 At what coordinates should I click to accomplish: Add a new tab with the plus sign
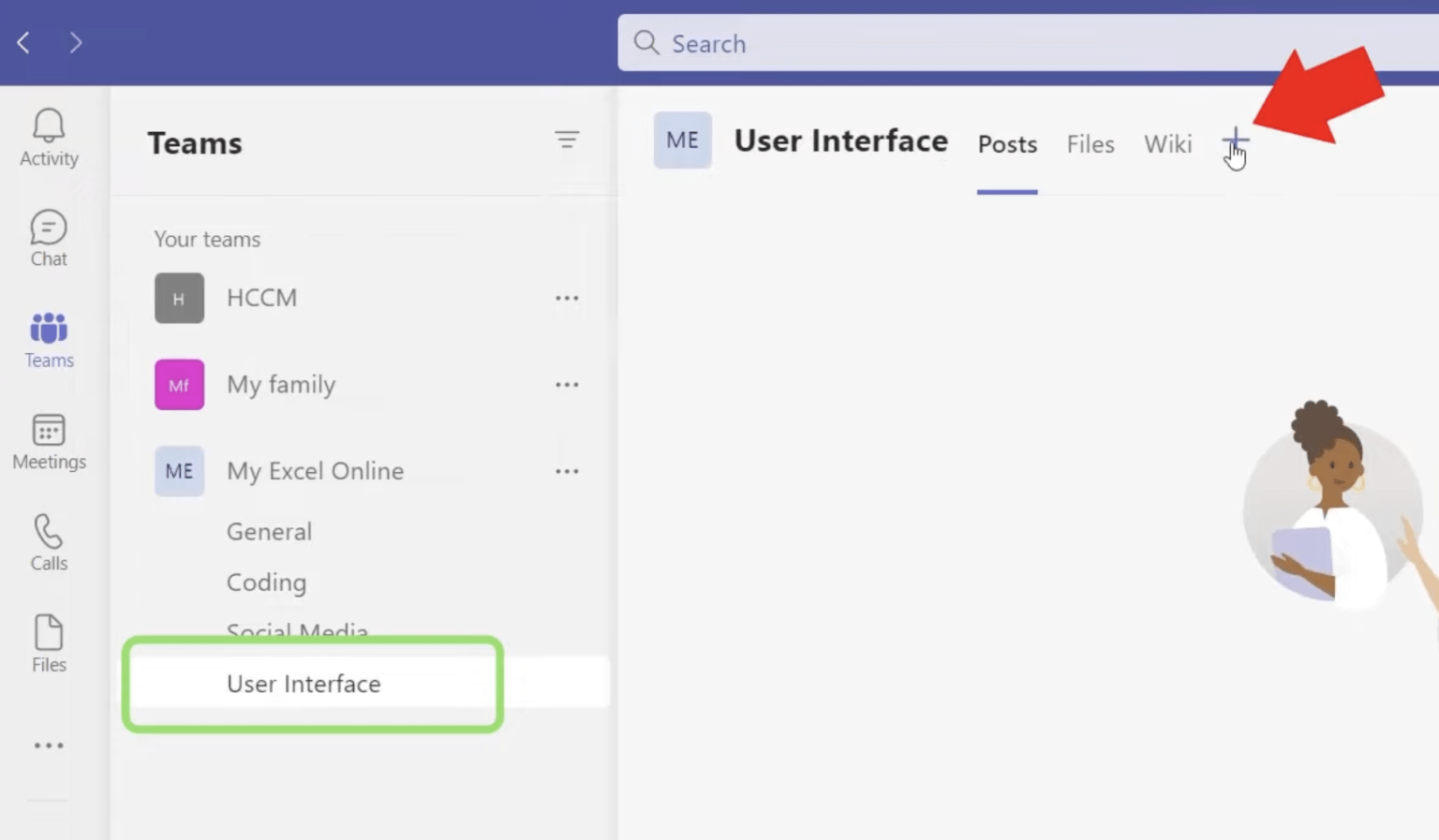point(1235,140)
